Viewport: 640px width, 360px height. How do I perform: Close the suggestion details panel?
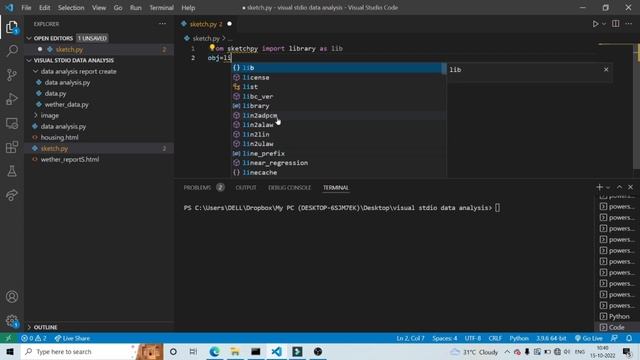pyautogui.click(x=606, y=70)
